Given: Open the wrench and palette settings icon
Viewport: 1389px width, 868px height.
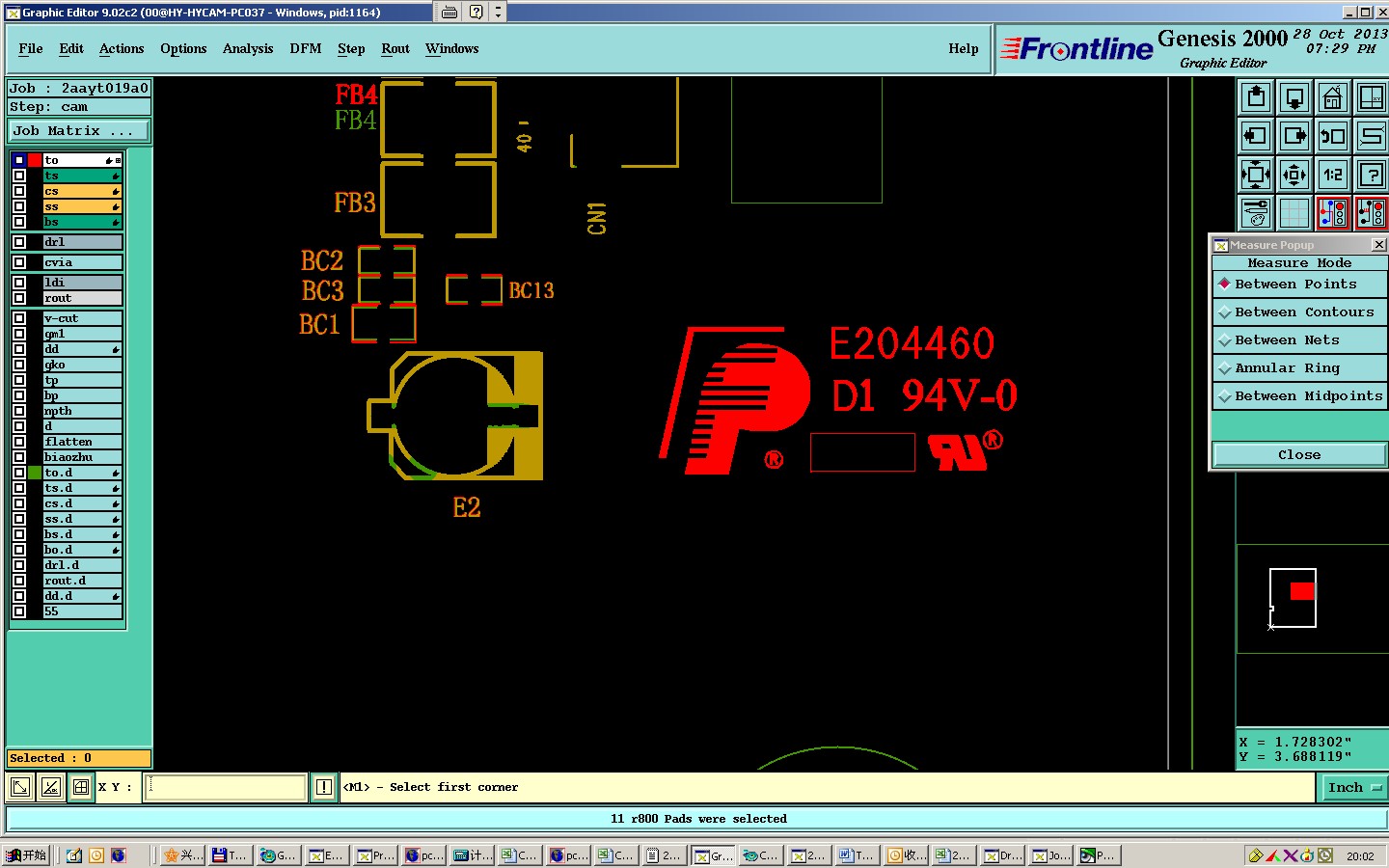Looking at the screenshot, I should [1256, 213].
